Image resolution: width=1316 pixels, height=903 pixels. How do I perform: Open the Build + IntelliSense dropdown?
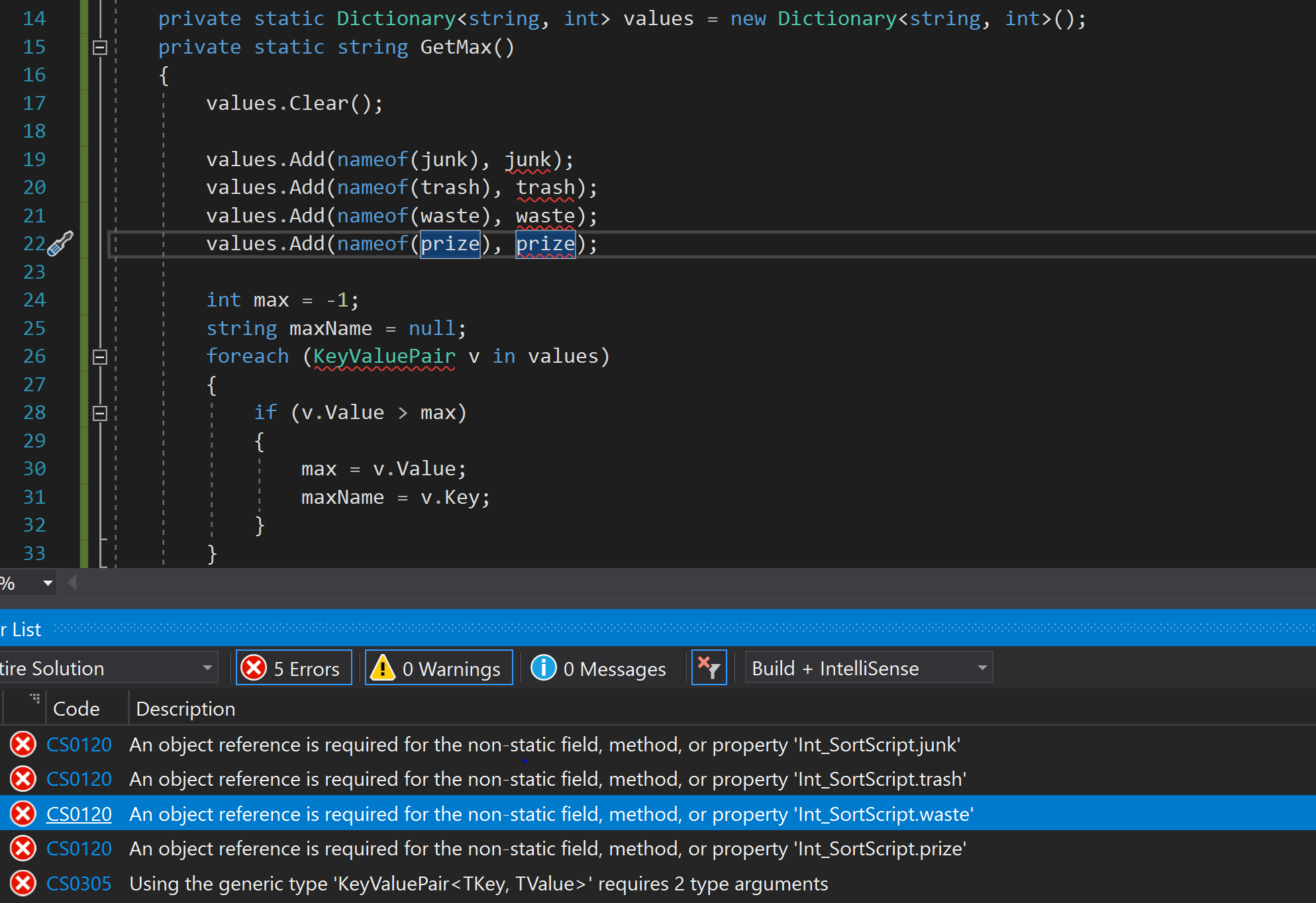pos(868,668)
